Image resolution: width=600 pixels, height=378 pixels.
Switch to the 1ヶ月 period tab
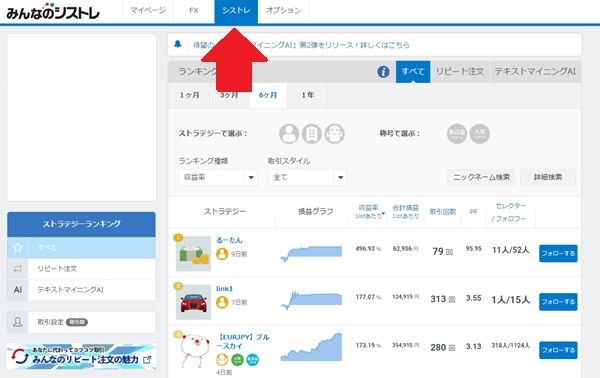pyautogui.click(x=189, y=95)
